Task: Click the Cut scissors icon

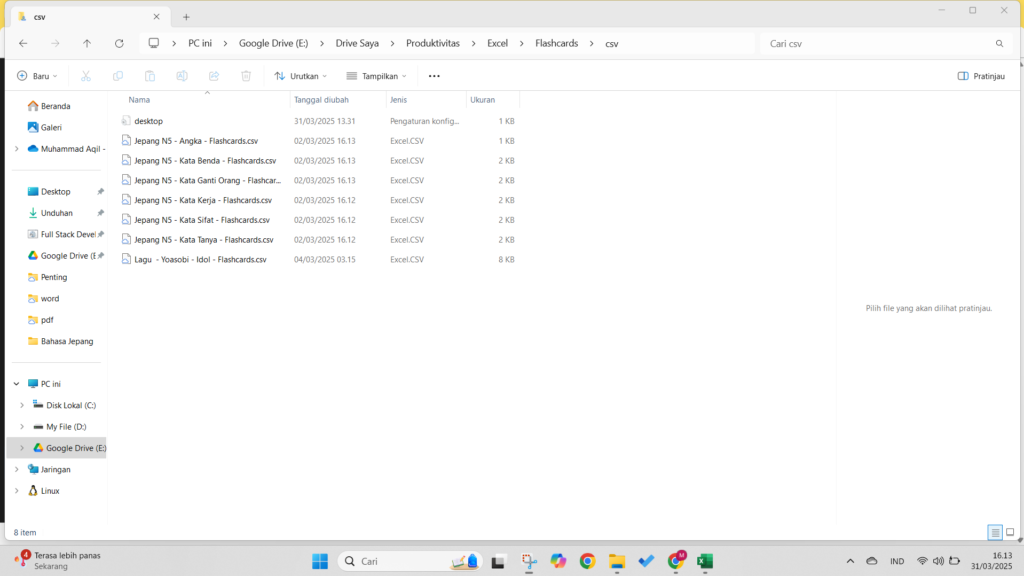Action: point(86,76)
